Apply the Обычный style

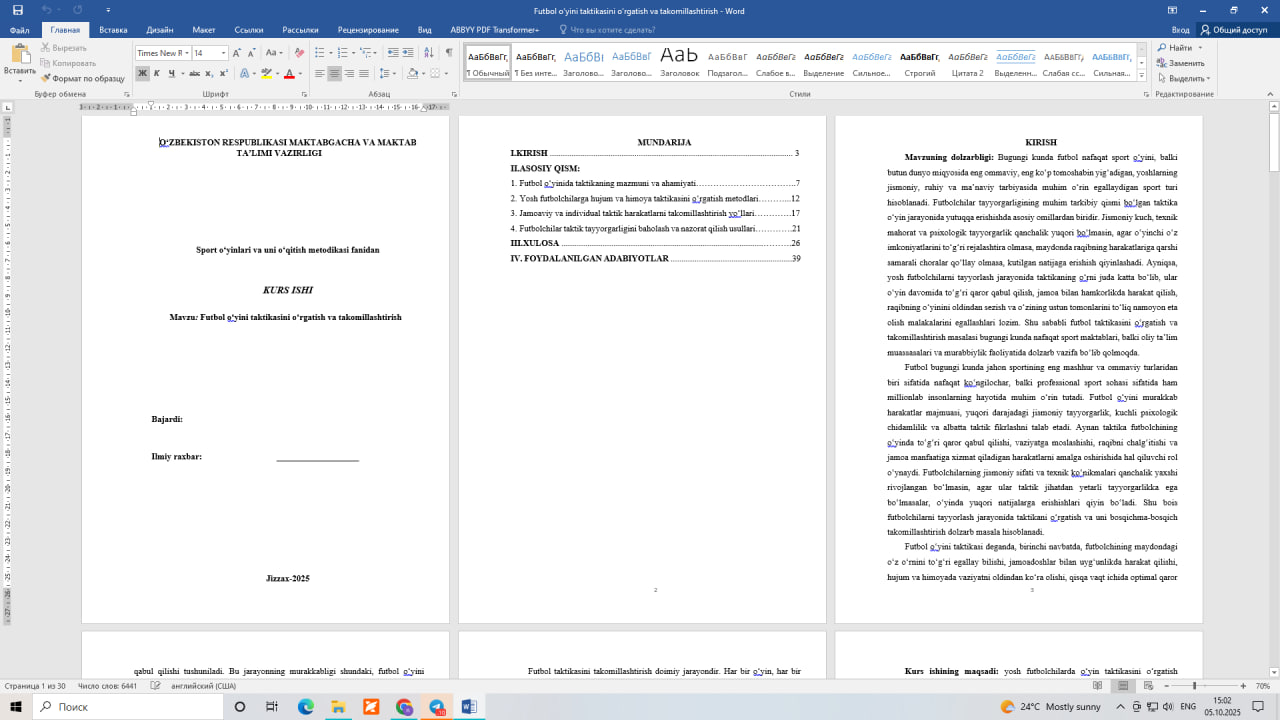(488, 62)
